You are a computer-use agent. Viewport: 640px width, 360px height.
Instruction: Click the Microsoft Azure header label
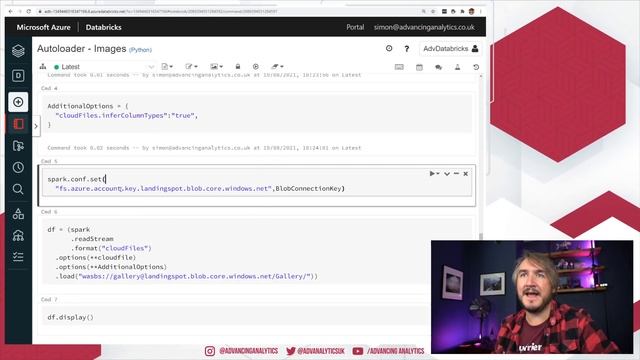[43, 27]
